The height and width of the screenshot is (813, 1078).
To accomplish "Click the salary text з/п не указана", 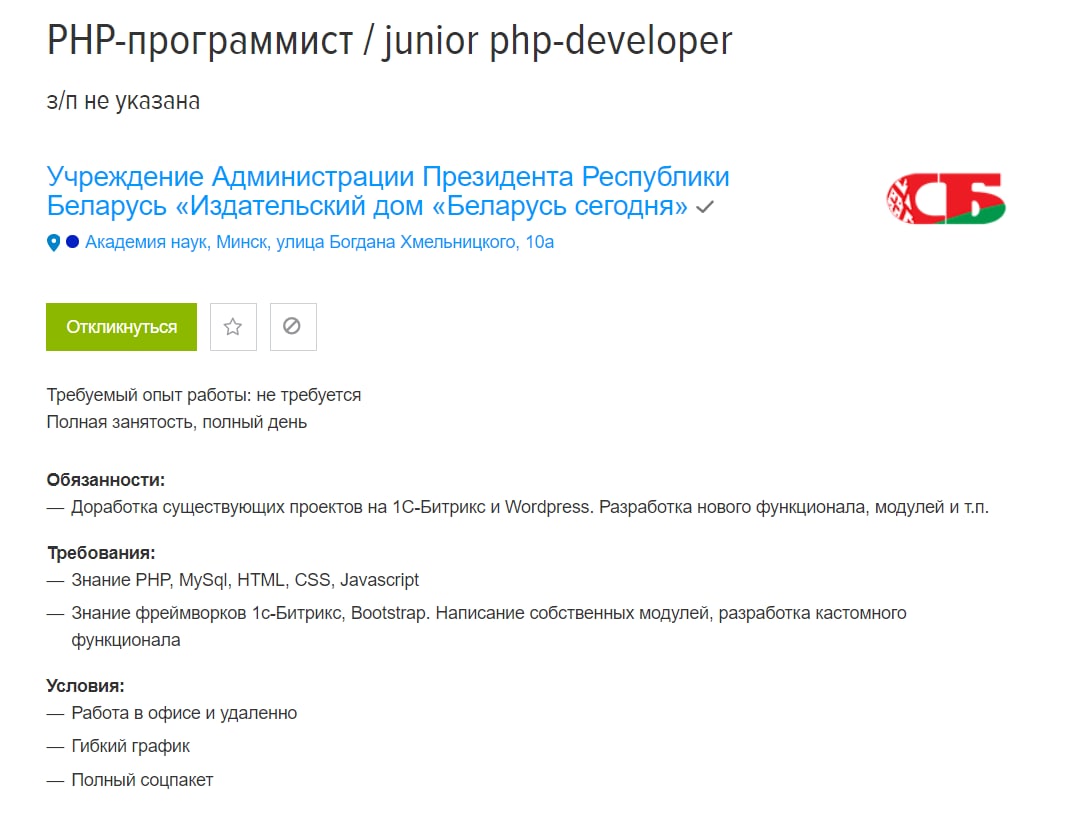I will coord(123,101).
